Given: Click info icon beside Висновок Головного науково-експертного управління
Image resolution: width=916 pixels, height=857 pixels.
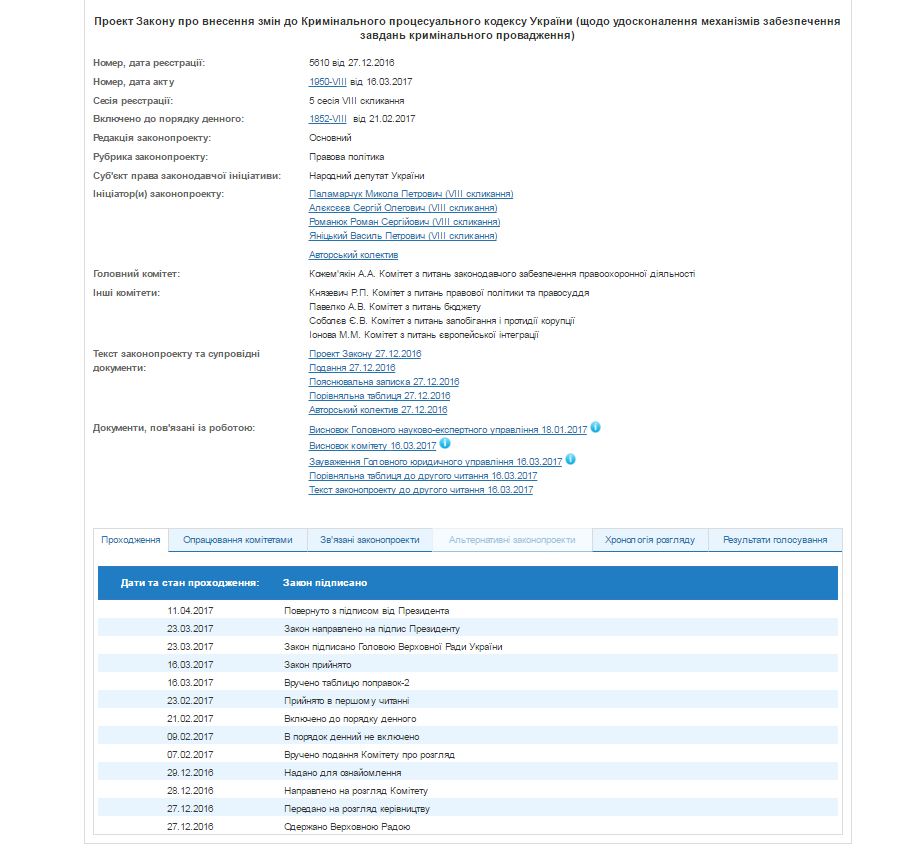Looking at the screenshot, I should tap(595, 427).
